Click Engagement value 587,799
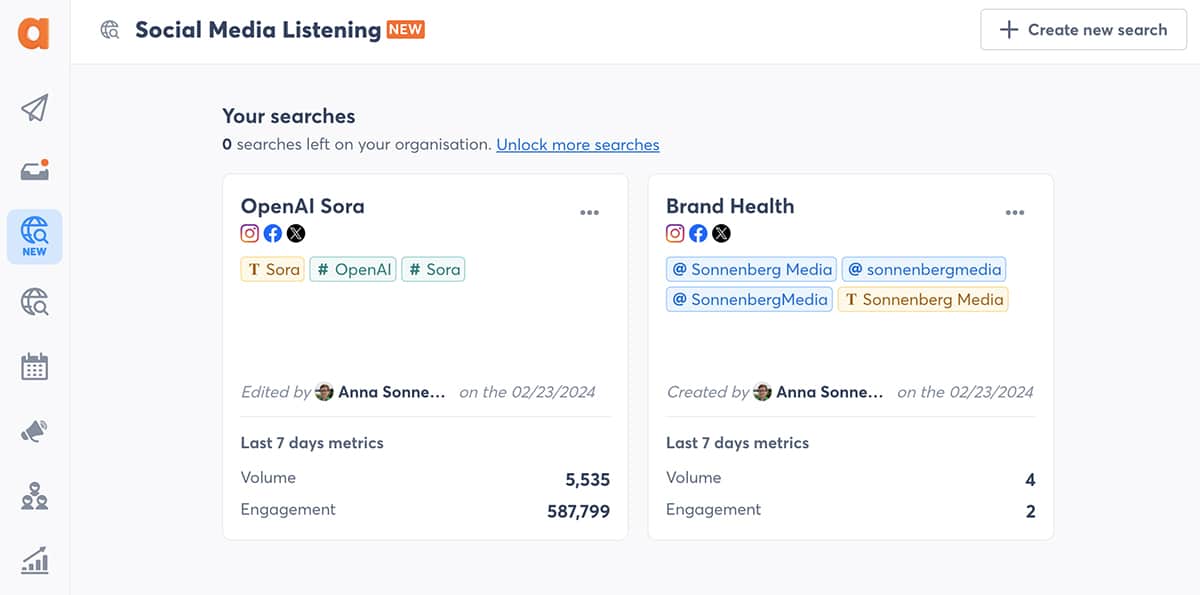Viewport: 1200px width, 595px height. (x=579, y=512)
